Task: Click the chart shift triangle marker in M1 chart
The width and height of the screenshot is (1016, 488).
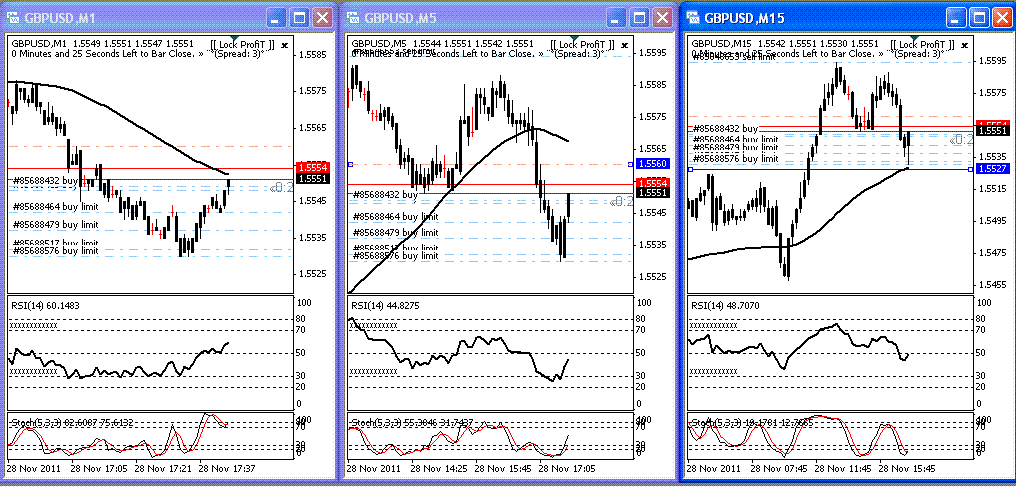Action: (234, 40)
